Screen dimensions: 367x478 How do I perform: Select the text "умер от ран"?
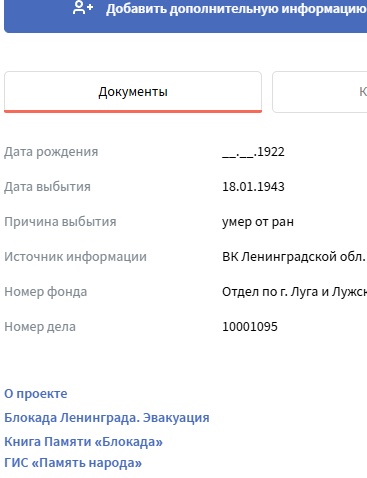258,222
